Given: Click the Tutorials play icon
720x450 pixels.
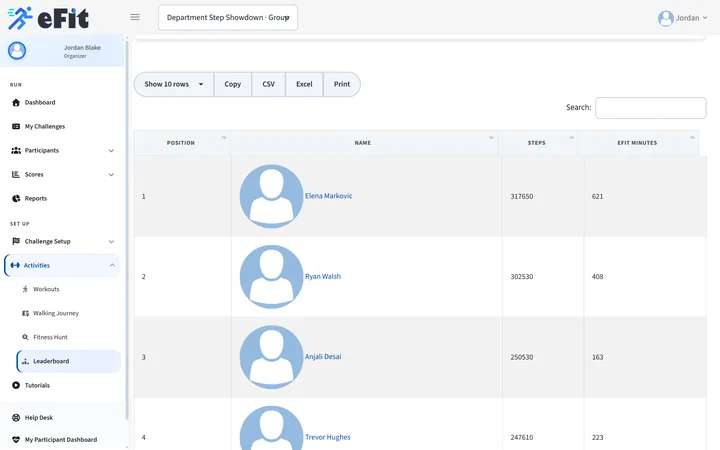Looking at the screenshot, I should [x=16, y=385].
